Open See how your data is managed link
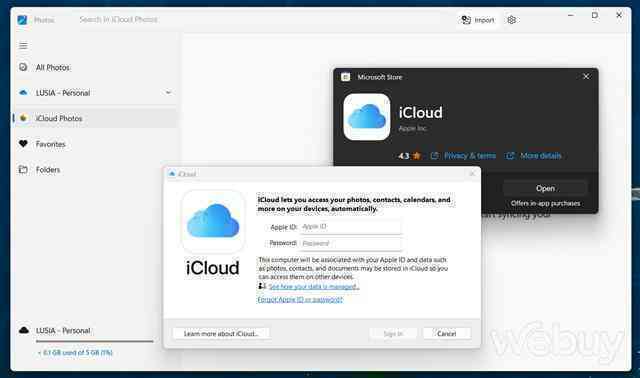This screenshot has height=378, width=640. [313, 287]
